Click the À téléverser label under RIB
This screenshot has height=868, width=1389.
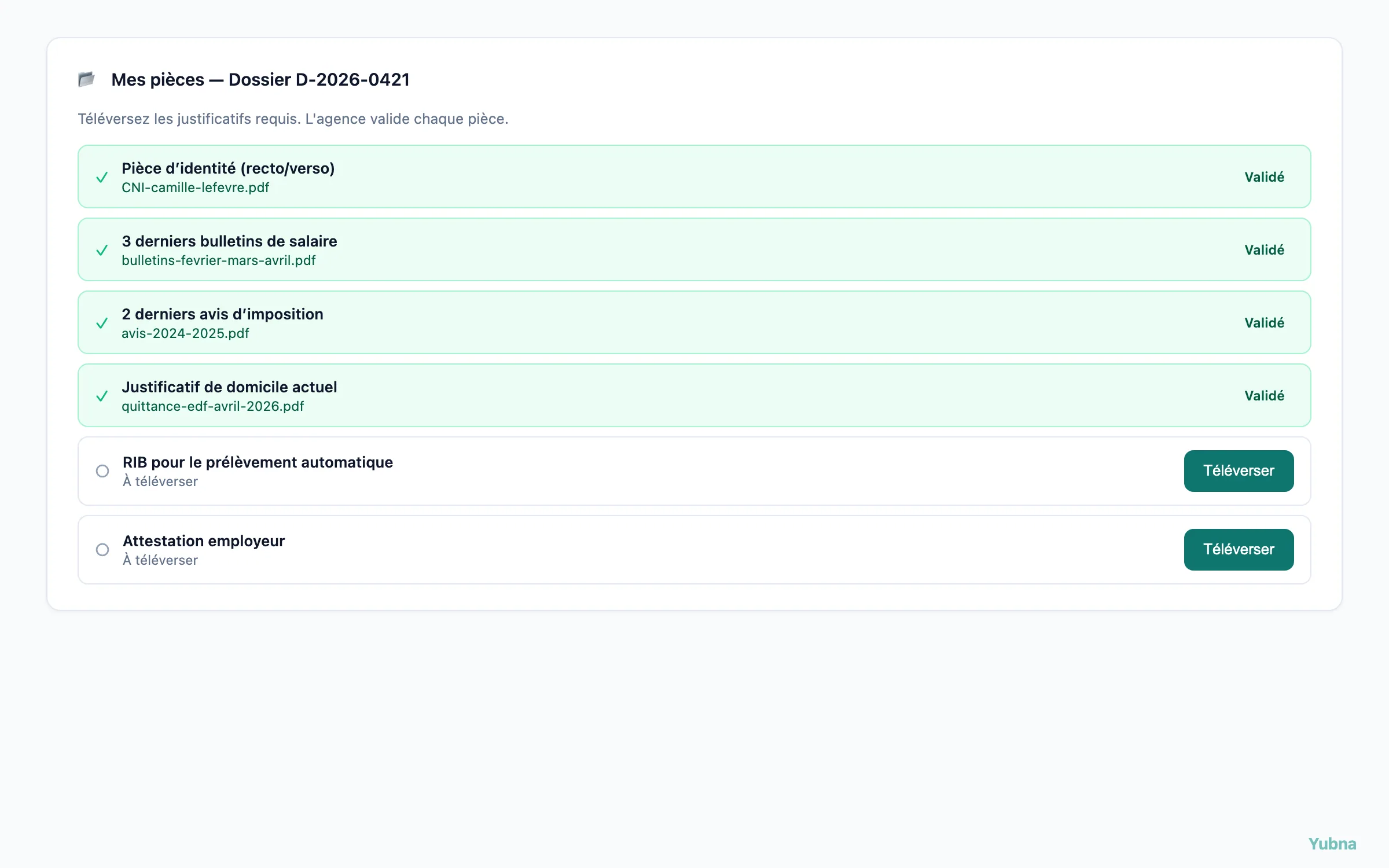pos(160,481)
